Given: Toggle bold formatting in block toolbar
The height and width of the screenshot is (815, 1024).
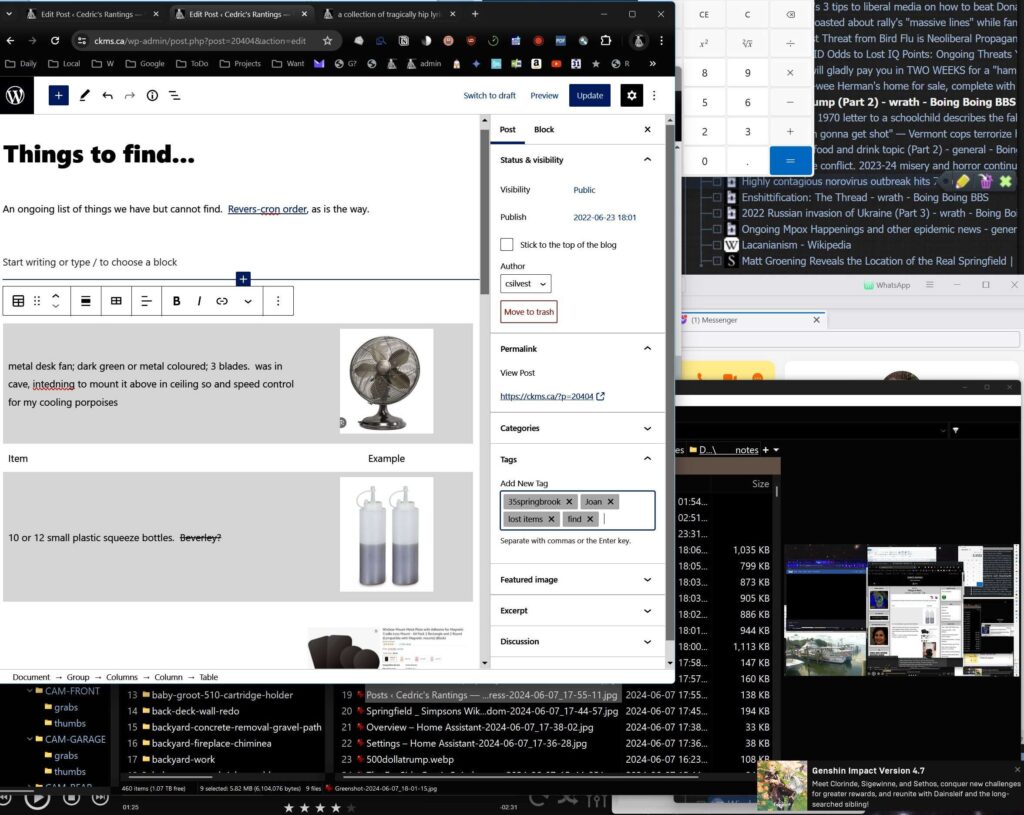Looking at the screenshot, I should [x=177, y=301].
